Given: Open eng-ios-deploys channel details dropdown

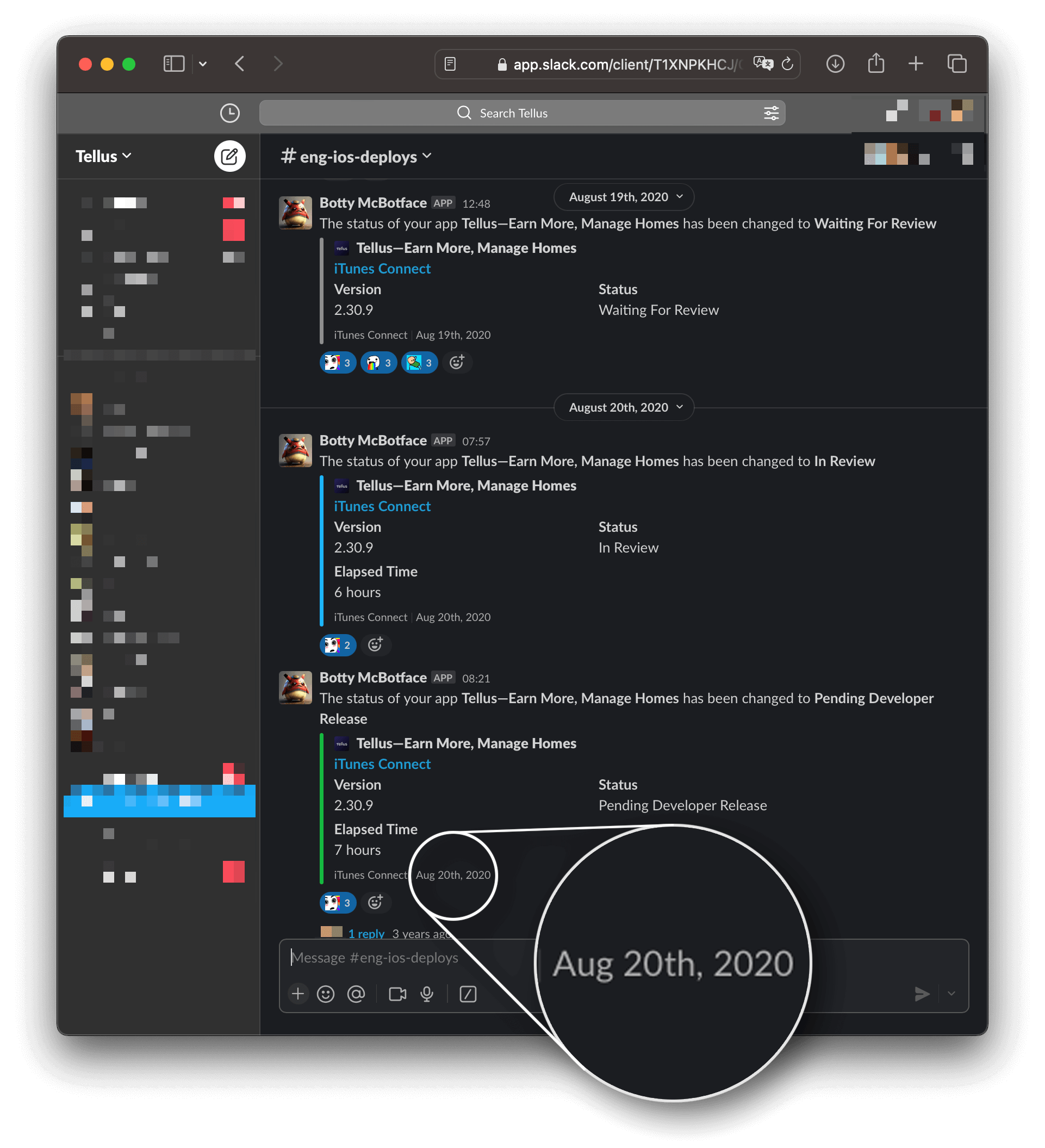Looking at the screenshot, I should (x=356, y=157).
